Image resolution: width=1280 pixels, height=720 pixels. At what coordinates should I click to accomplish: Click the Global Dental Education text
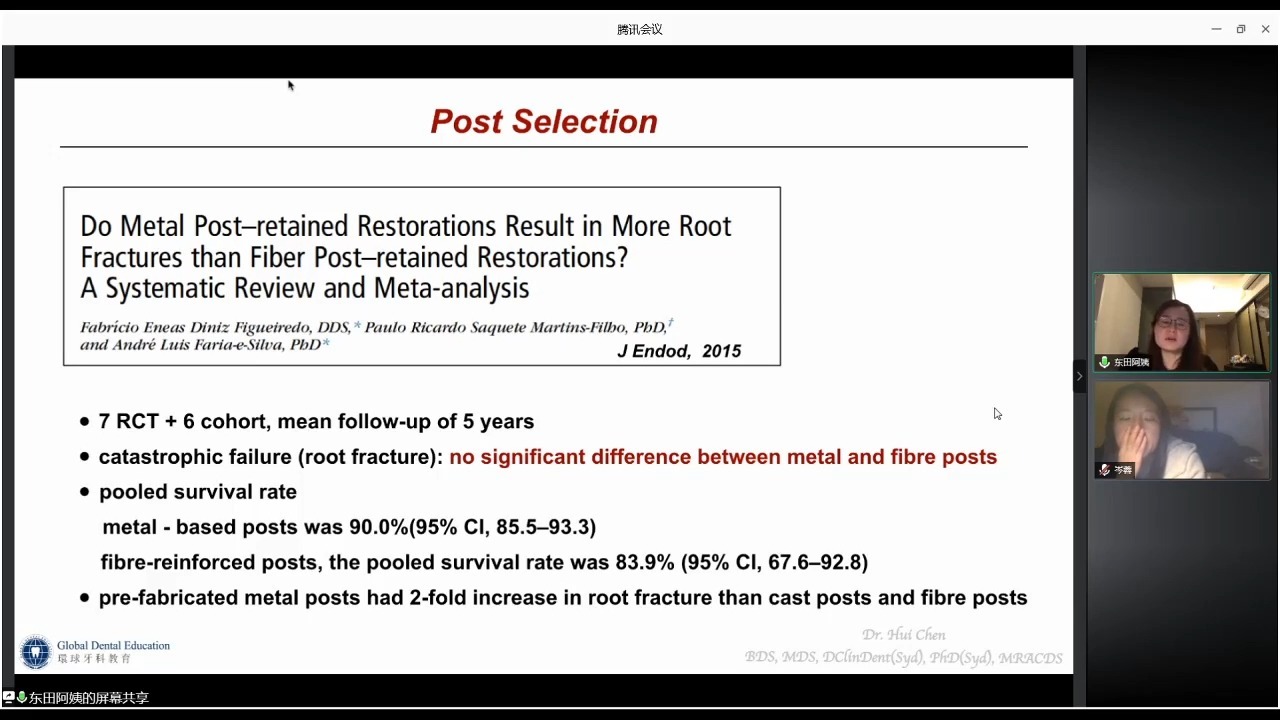pyautogui.click(x=113, y=646)
